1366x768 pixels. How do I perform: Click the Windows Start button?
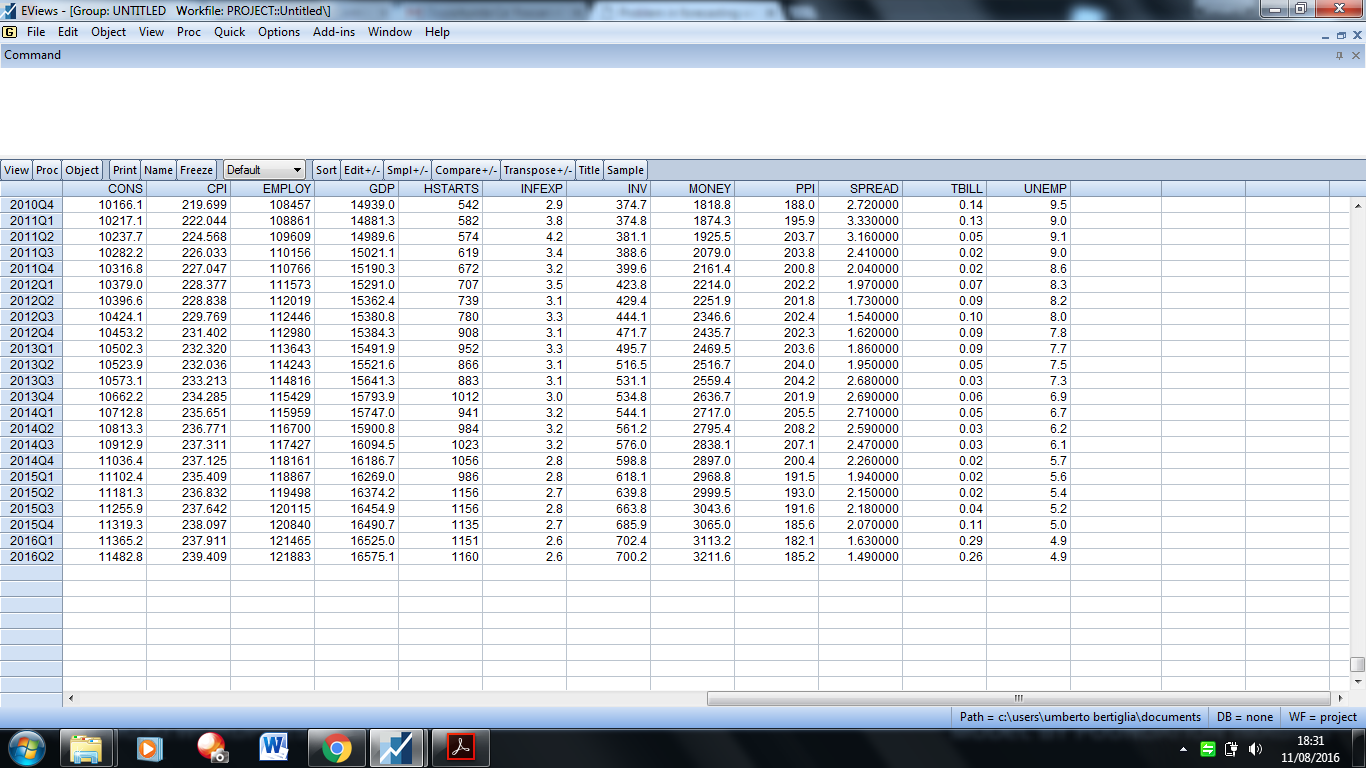(26, 747)
